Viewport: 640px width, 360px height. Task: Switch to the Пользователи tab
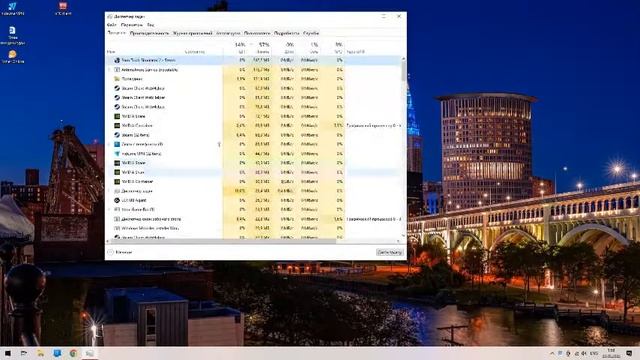[x=257, y=33]
